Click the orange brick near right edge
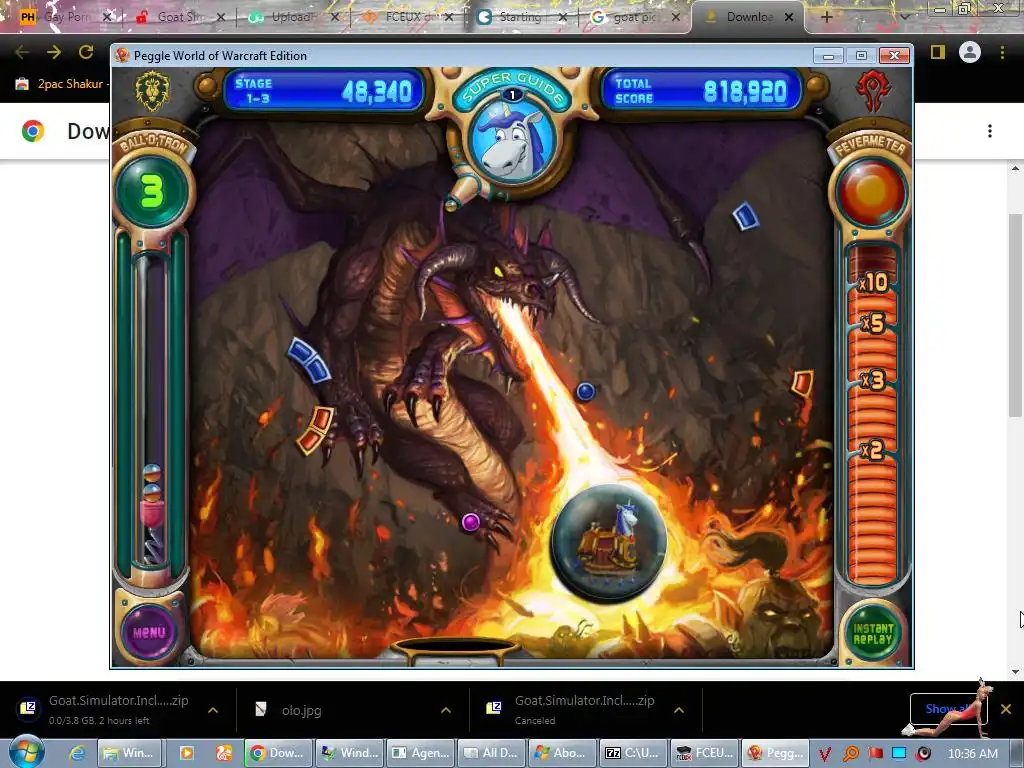The image size is (1024, 768). coord(803,383)
